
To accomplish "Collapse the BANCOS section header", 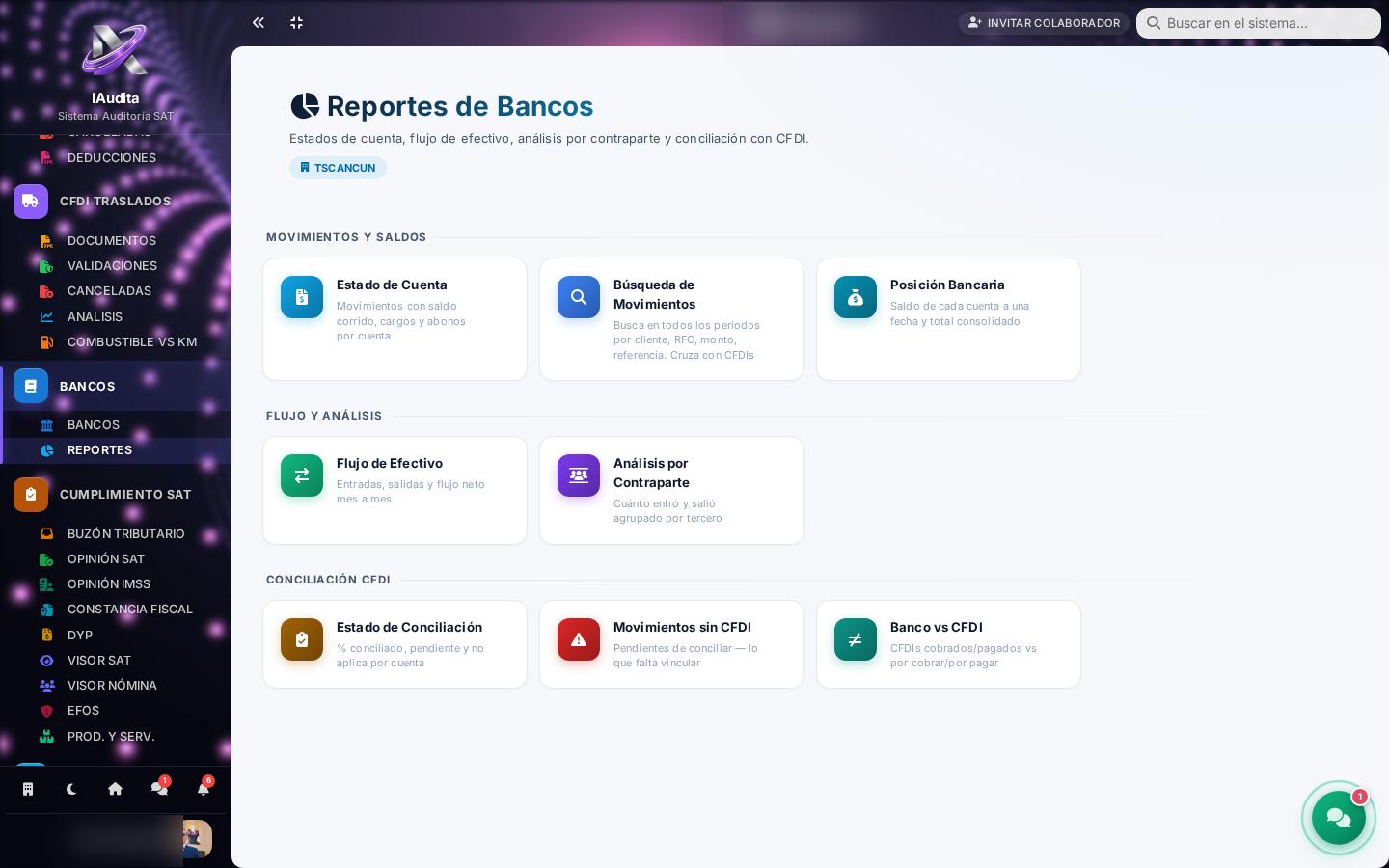I will 116,386.
